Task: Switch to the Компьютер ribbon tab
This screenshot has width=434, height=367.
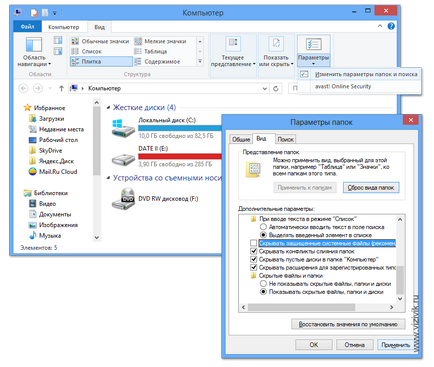Action: (64, 27)
